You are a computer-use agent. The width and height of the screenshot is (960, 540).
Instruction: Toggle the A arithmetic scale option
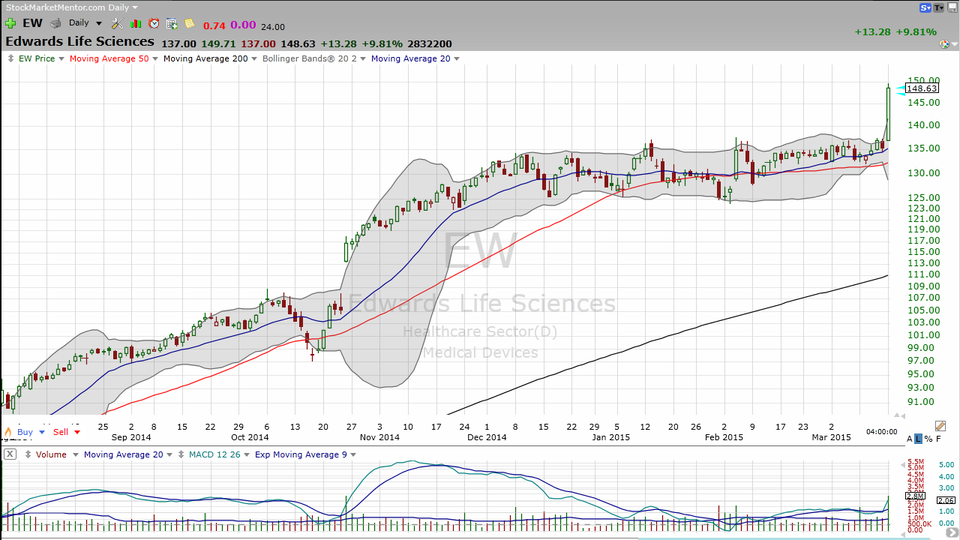(x=910, y=439)
